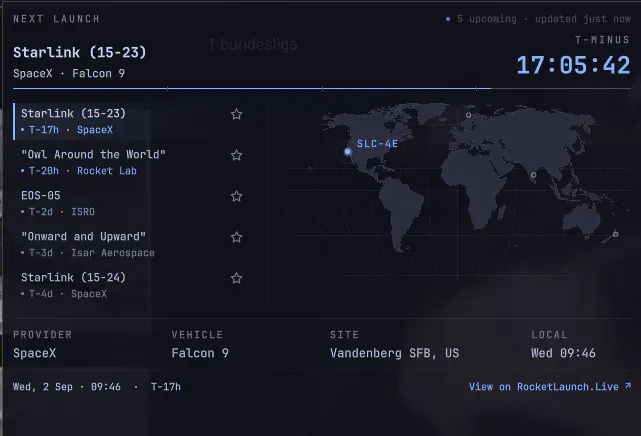Click the Falcon 9 vehicle value

point(200,353)
